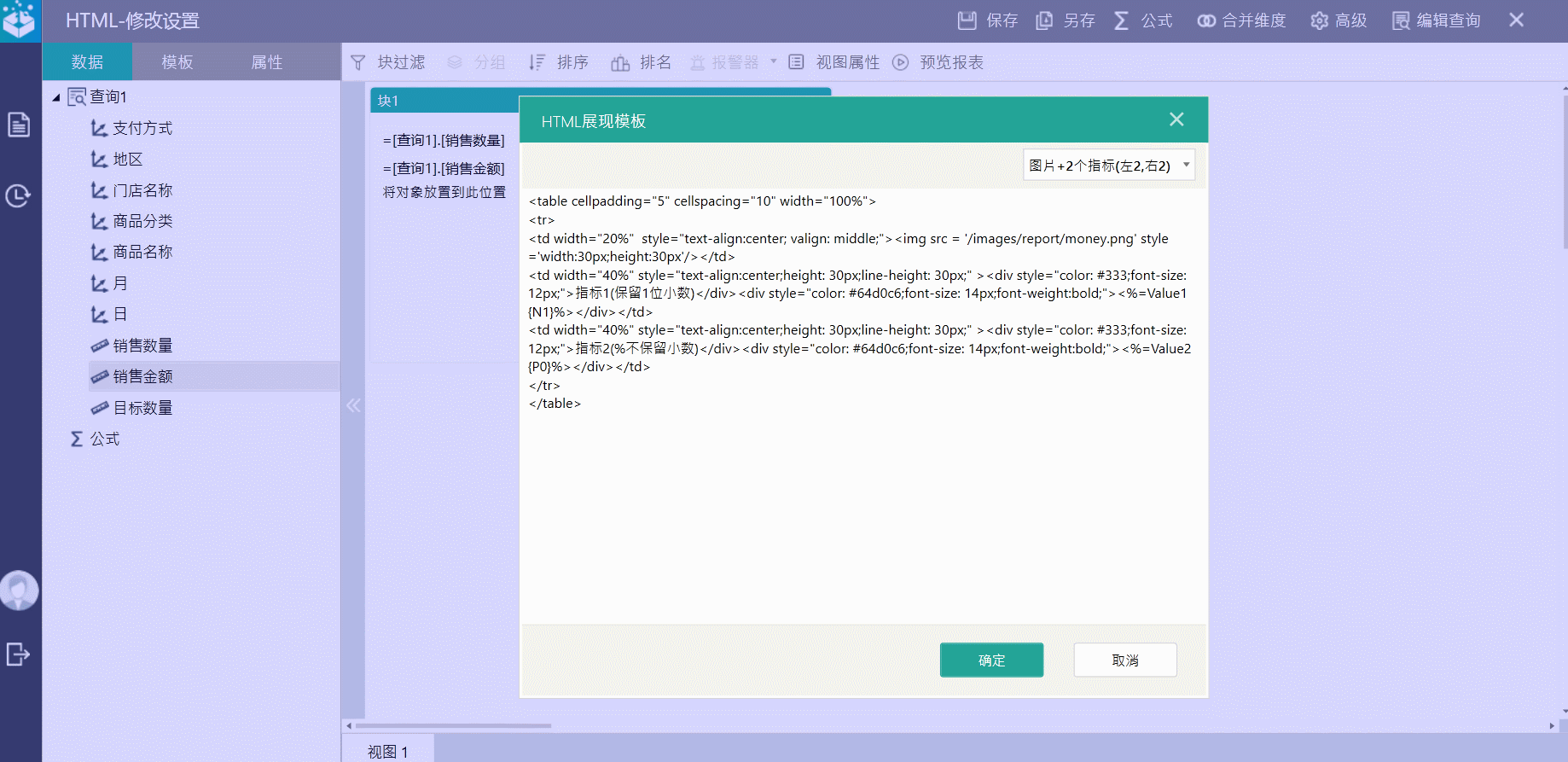This screenshot has width=1568, height=762.
Task: Click the =[查询1].[销售数量] item
Action: pyautogui.click(x=444, y=140)
